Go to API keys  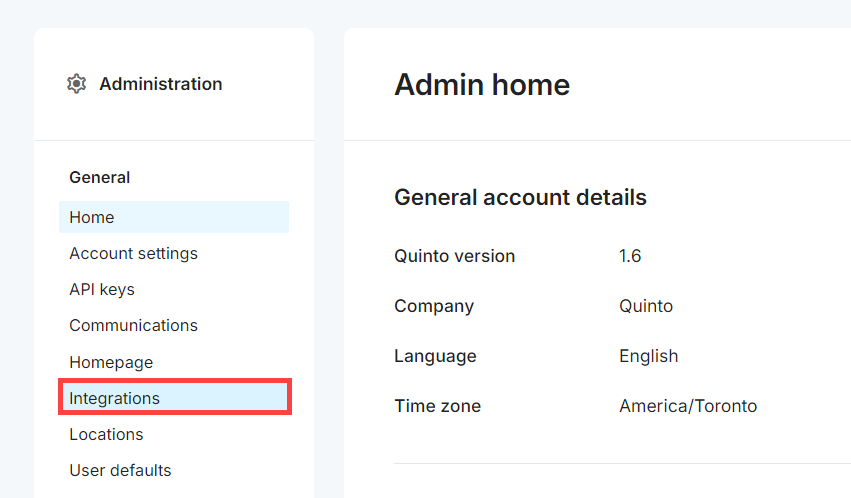pos(102,289)
